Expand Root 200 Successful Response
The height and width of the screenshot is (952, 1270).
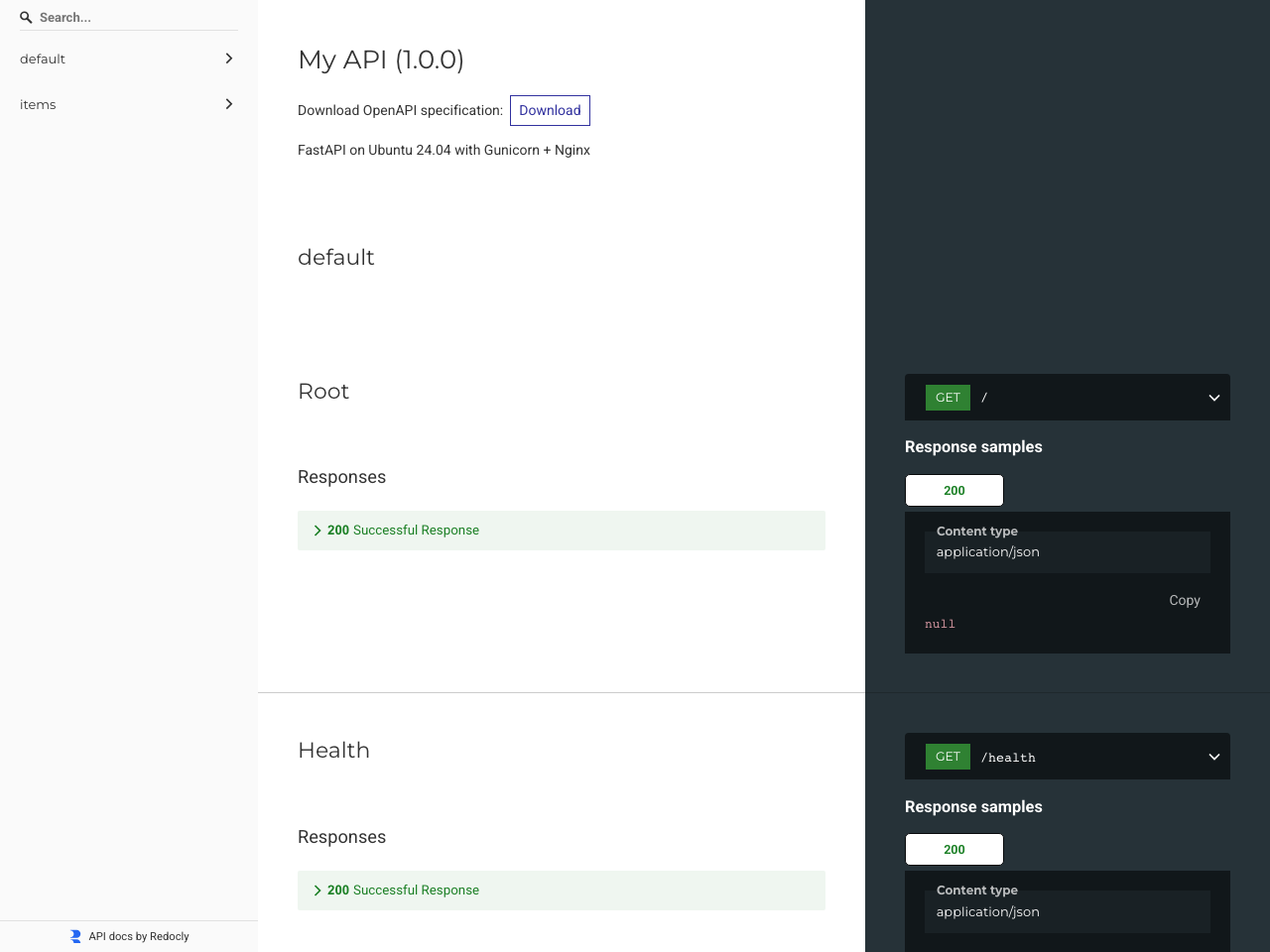[562, 531]
